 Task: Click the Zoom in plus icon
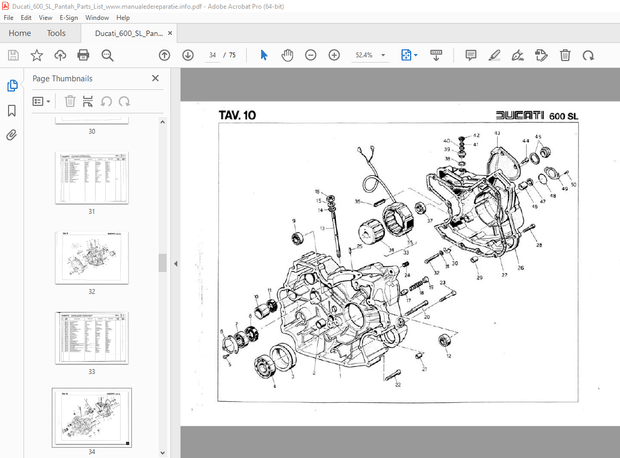pos(334,55)
